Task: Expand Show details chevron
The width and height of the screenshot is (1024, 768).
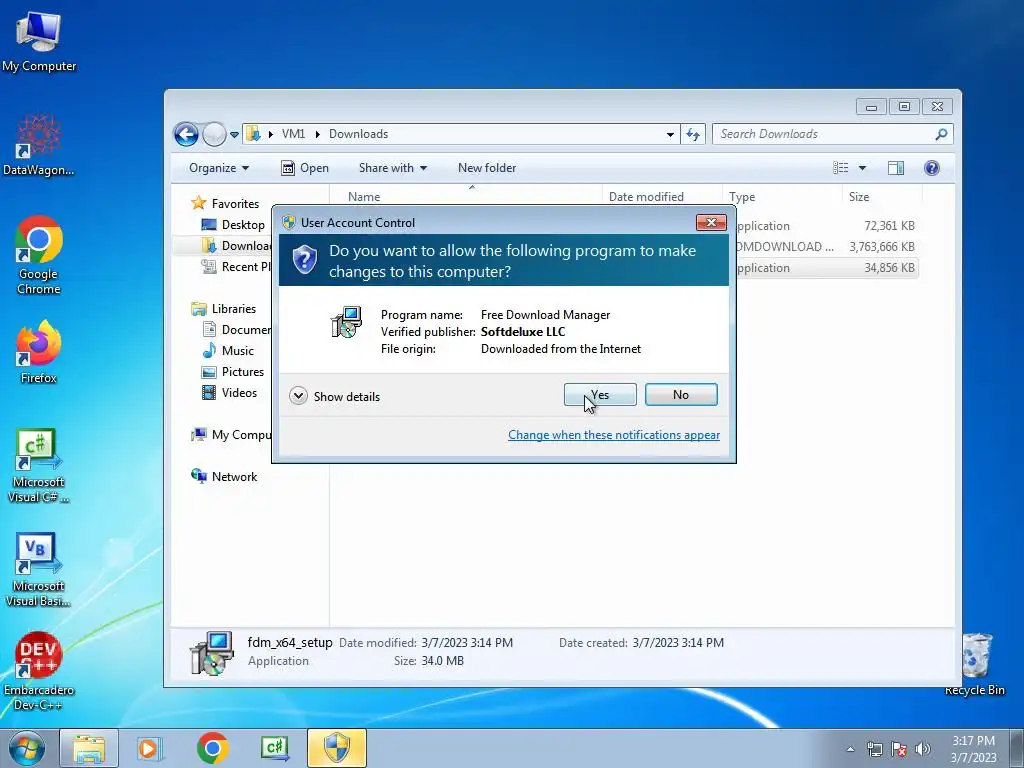Action: [298, 396]
